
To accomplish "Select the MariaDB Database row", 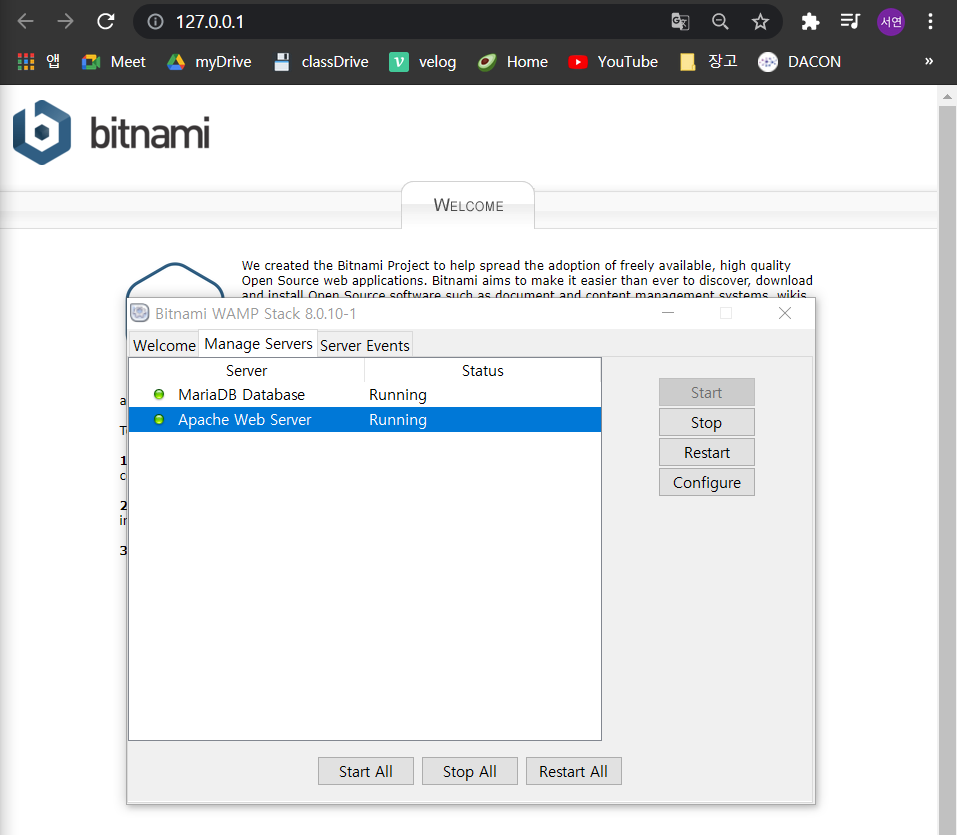I will click(x=246, y=394).
